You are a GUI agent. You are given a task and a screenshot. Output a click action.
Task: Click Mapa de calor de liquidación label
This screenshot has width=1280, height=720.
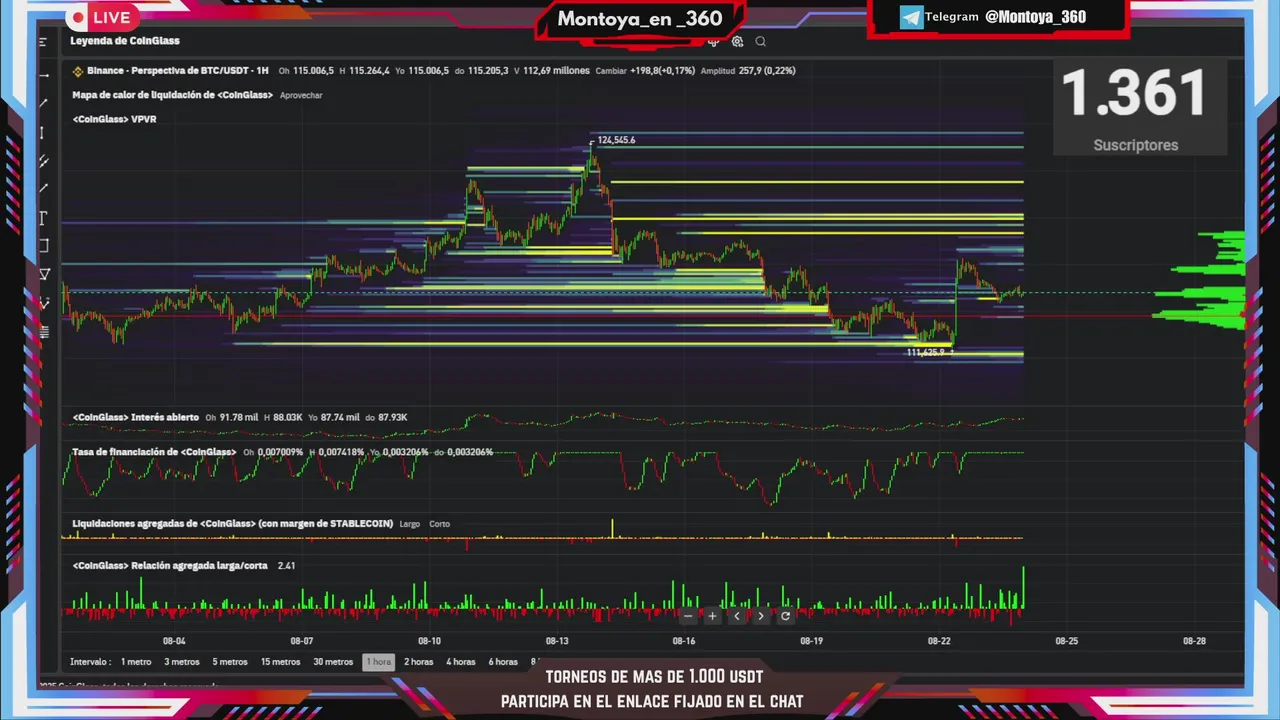point(172,95)
